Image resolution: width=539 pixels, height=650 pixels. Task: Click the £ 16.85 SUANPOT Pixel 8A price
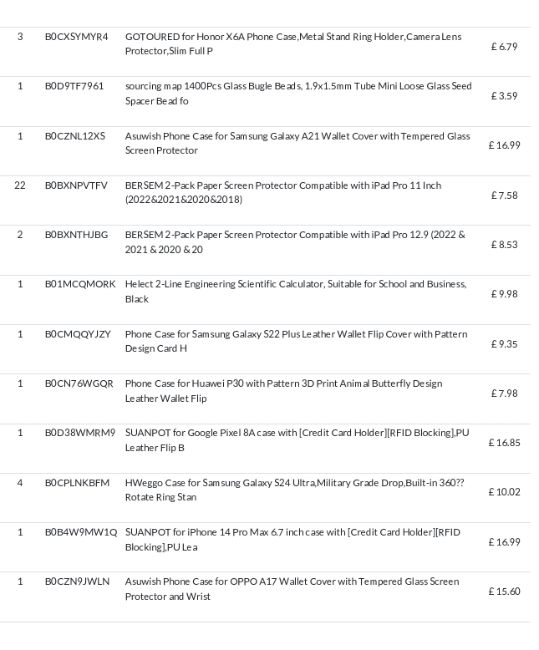(x=504, y=443)
